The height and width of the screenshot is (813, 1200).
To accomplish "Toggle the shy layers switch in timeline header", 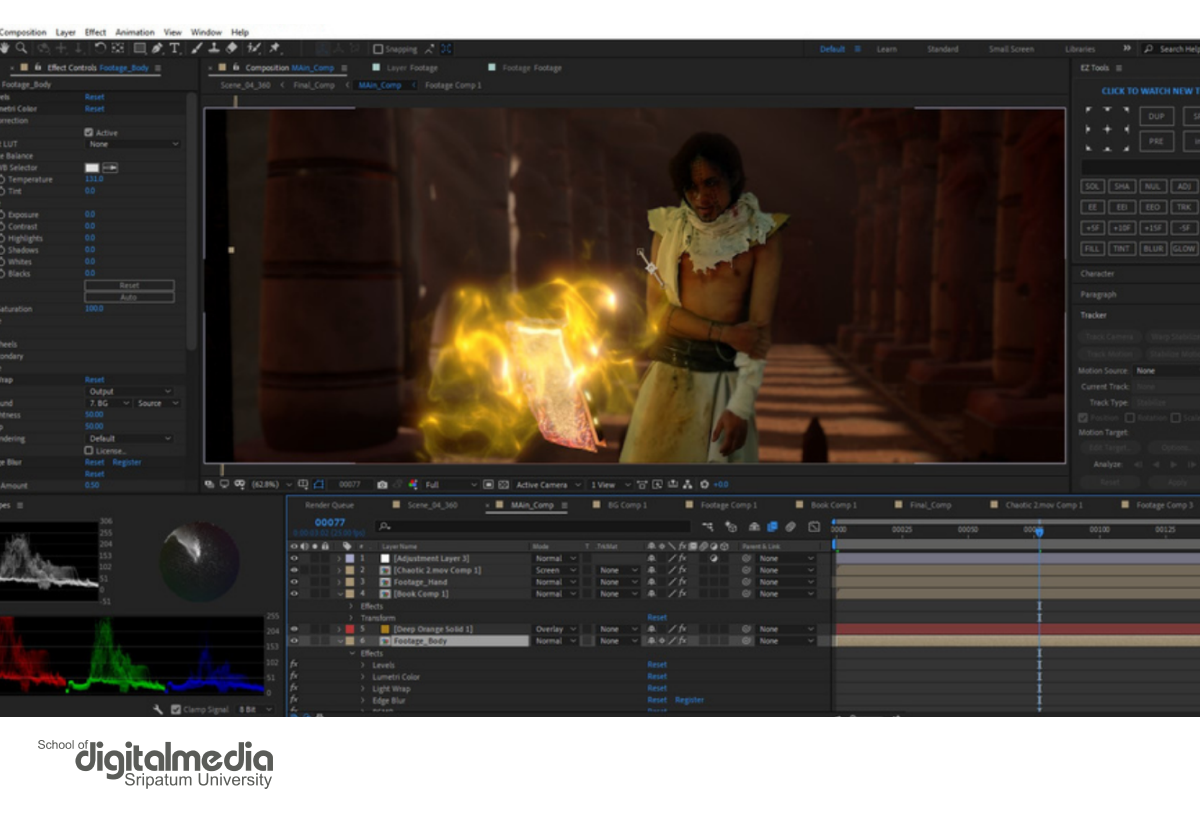I will click(754, 526).
